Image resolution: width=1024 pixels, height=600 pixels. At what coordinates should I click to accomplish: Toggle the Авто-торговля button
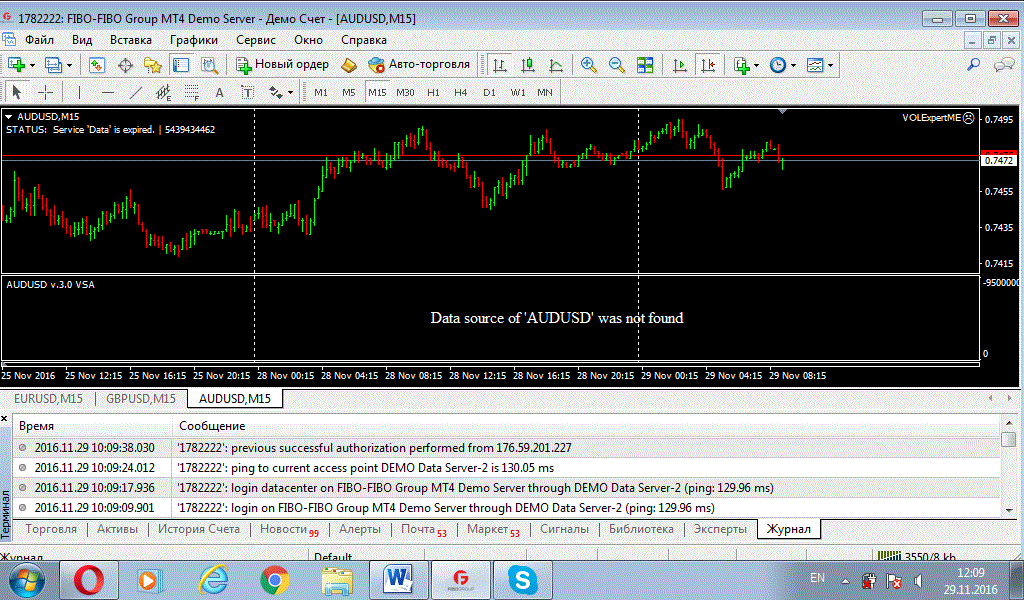[419, 65]
